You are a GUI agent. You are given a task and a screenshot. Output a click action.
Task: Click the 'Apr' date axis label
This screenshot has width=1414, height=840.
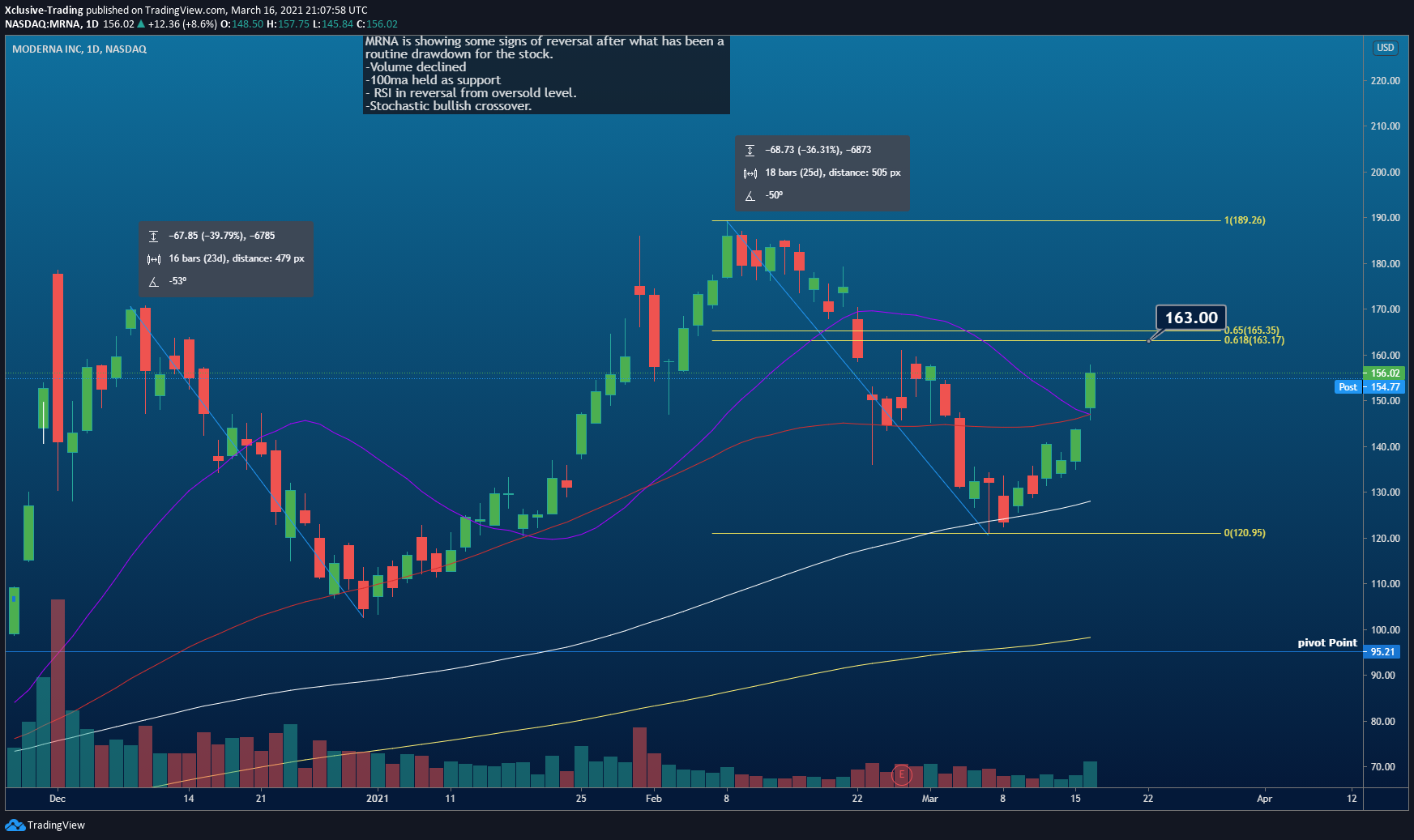point(1264,799)
